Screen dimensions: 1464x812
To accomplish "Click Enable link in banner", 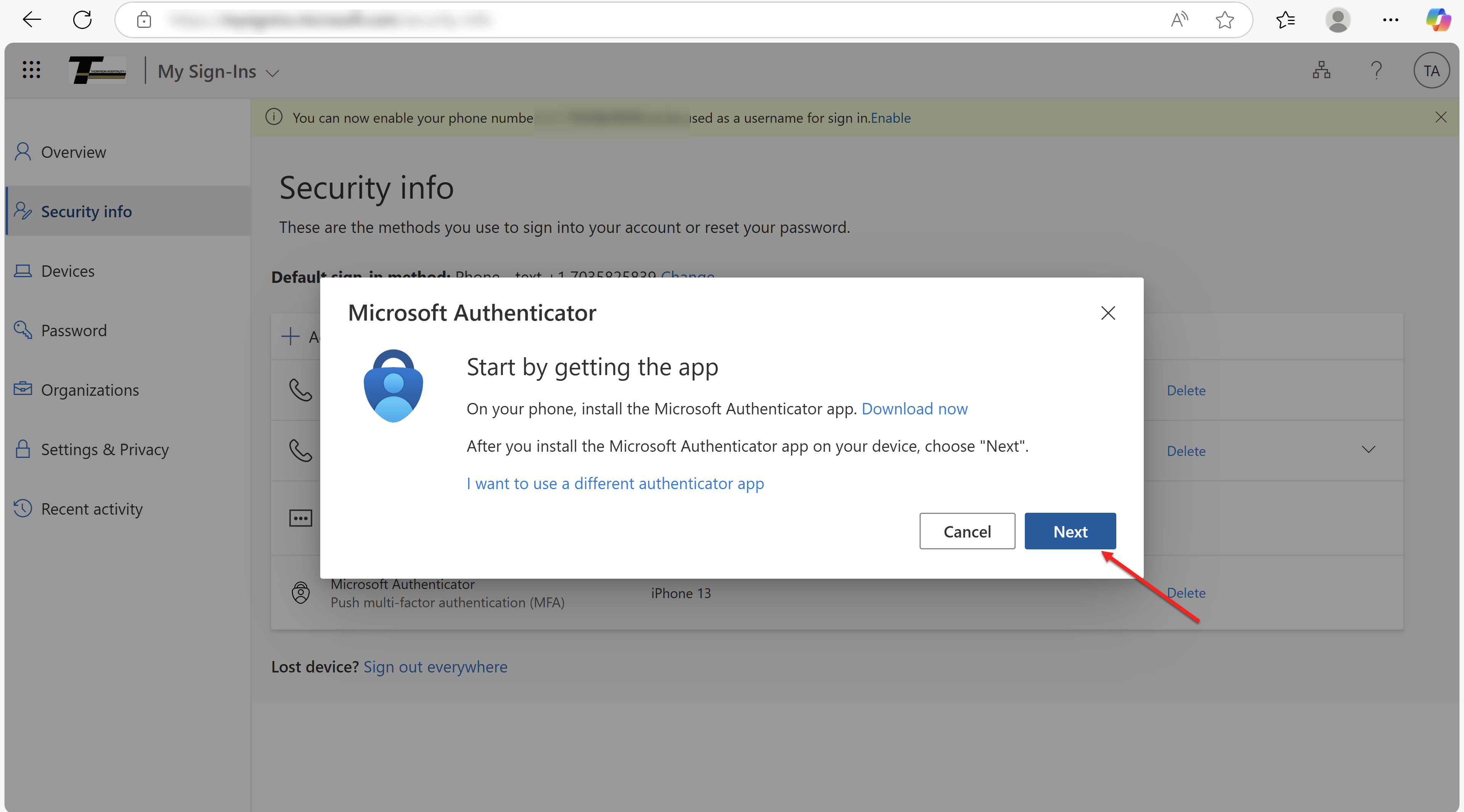I will (x=891, y=118).
